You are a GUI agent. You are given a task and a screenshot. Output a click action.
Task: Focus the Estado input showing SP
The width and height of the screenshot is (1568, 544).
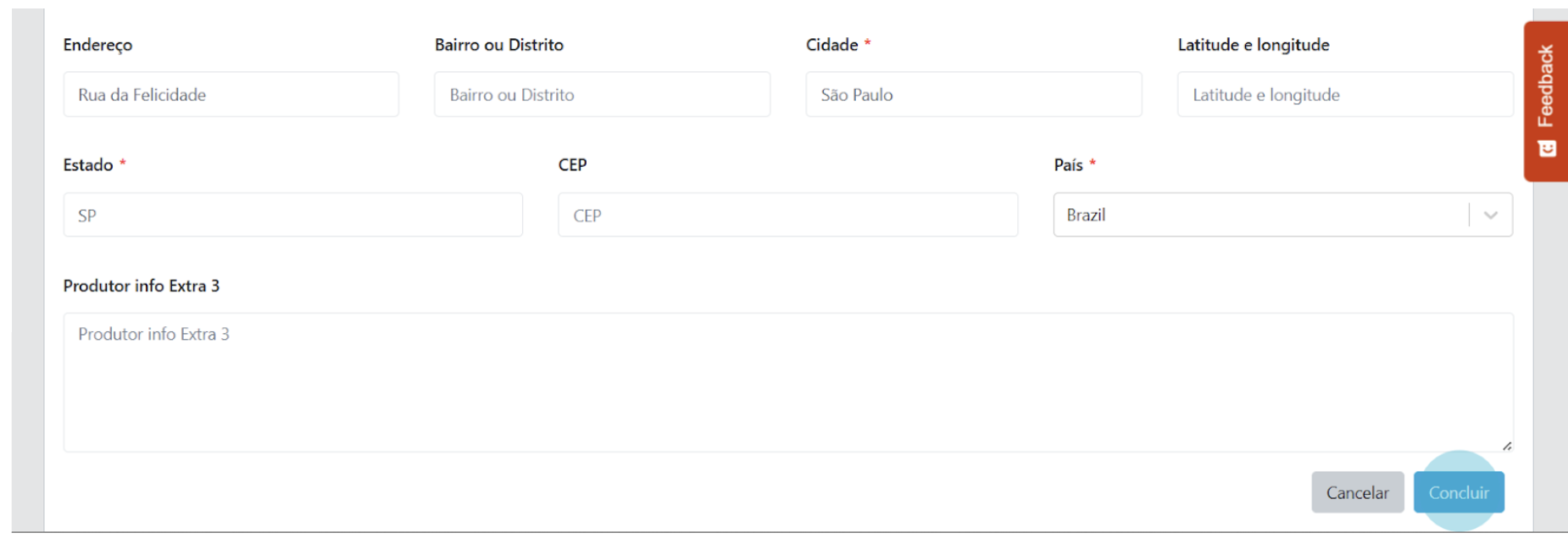pyautogui.click(x=292, y=214)
